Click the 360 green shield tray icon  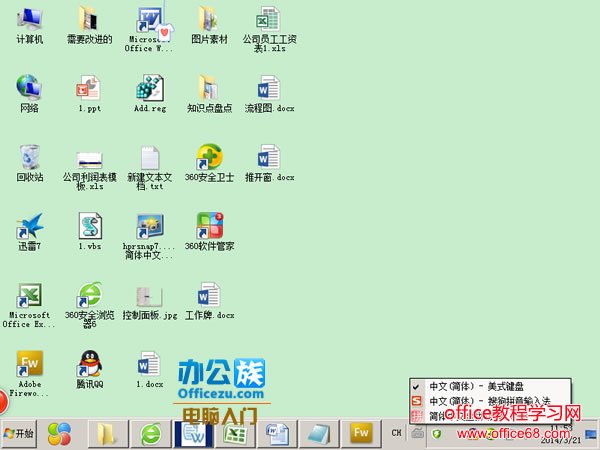(x=437, y=434)
